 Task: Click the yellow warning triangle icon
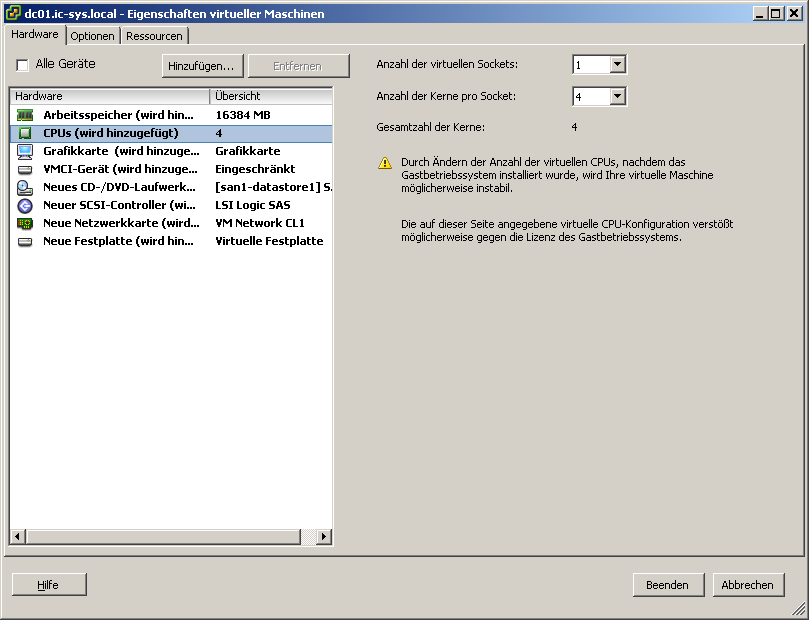(x=385, y=163)
